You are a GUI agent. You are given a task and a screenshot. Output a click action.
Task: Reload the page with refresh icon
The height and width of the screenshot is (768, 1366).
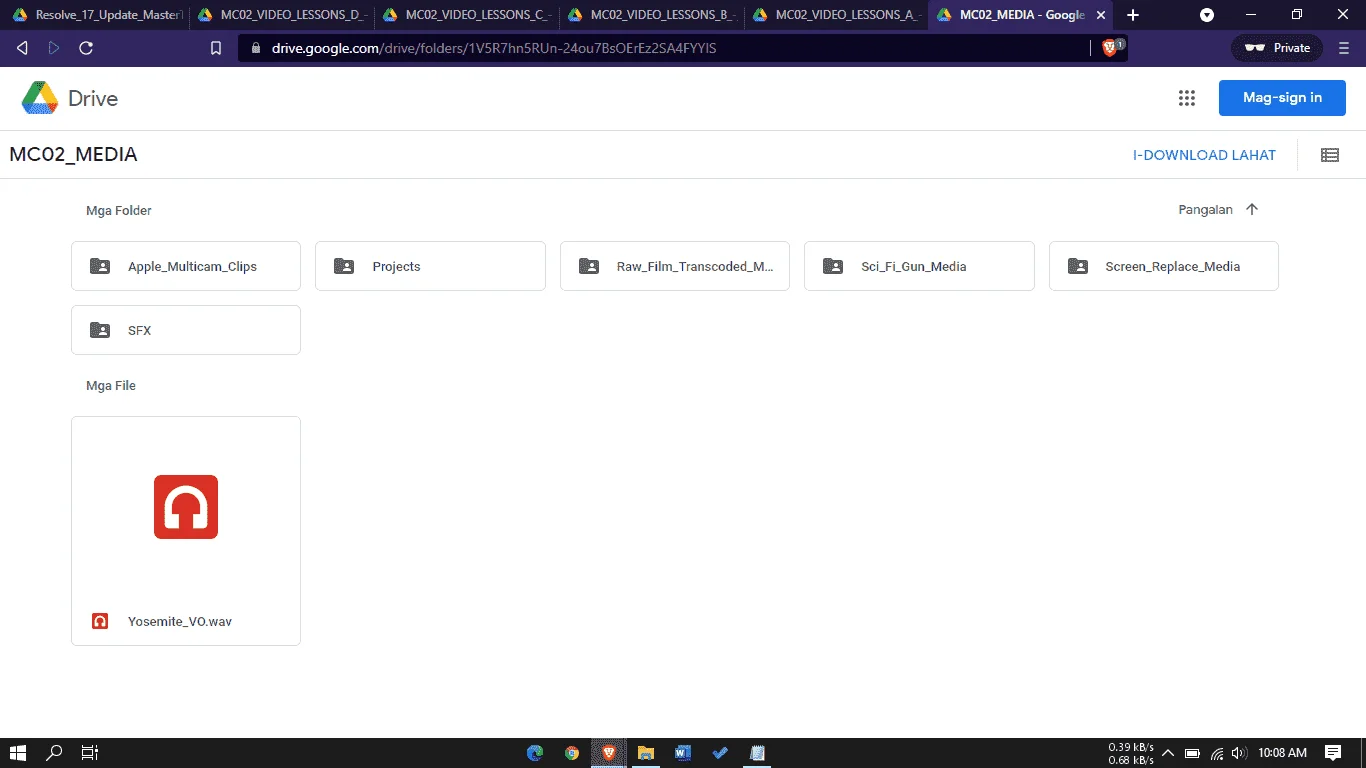(x=86, y=48)
